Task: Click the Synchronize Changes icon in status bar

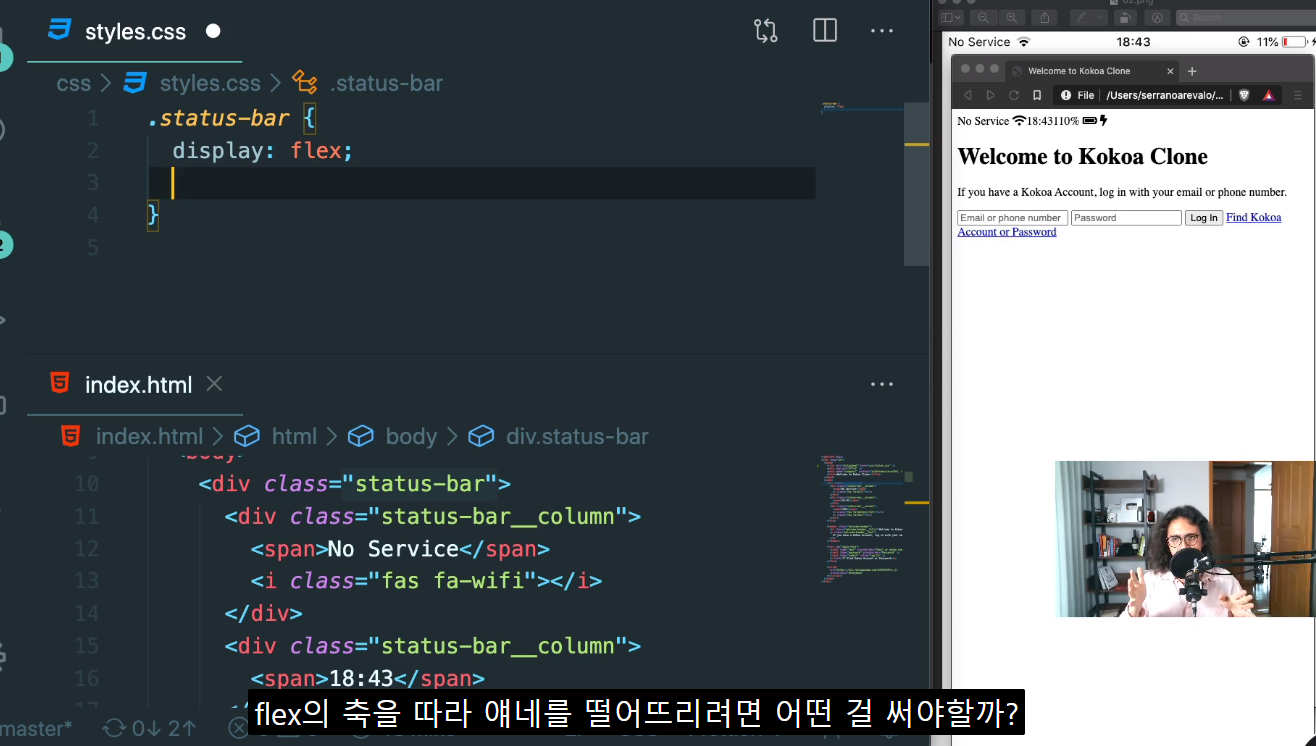Action: pos(114,729)
